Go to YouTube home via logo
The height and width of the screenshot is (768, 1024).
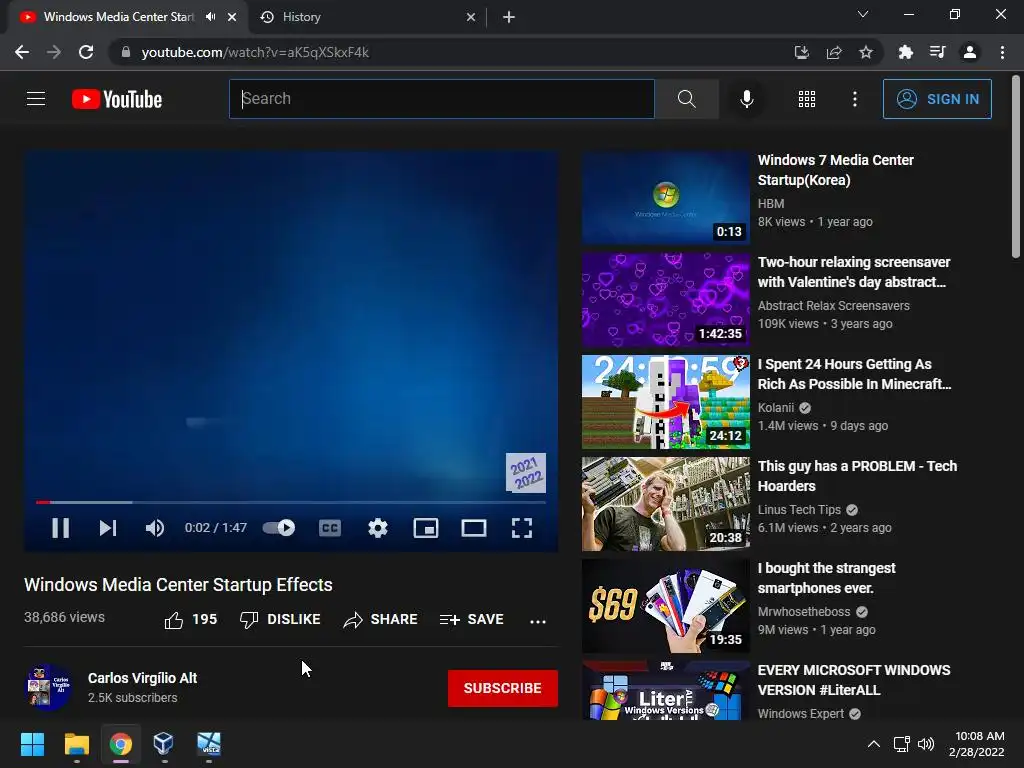click(x=117, y=99)
